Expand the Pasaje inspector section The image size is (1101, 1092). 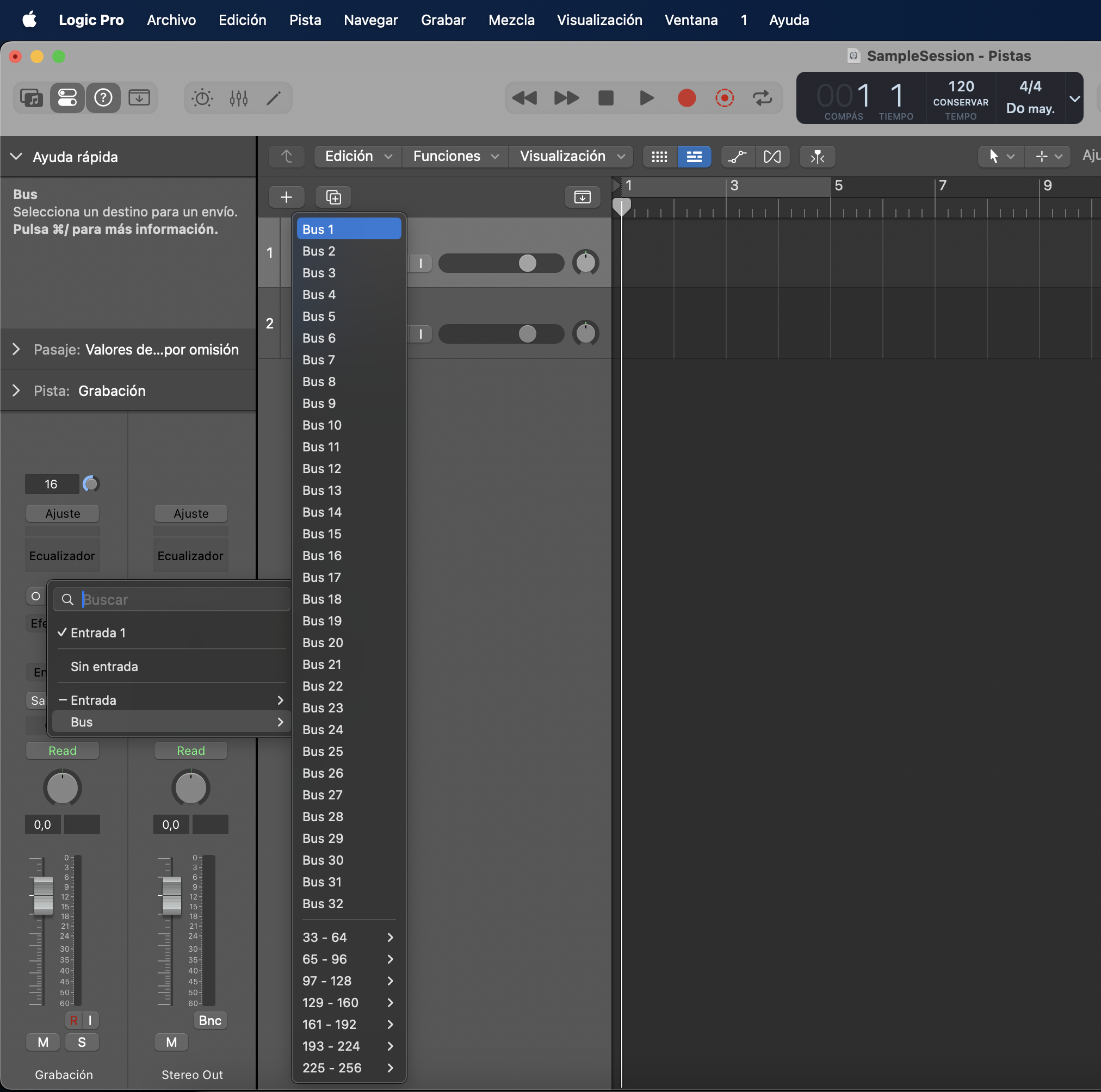(x=16, y=349)
